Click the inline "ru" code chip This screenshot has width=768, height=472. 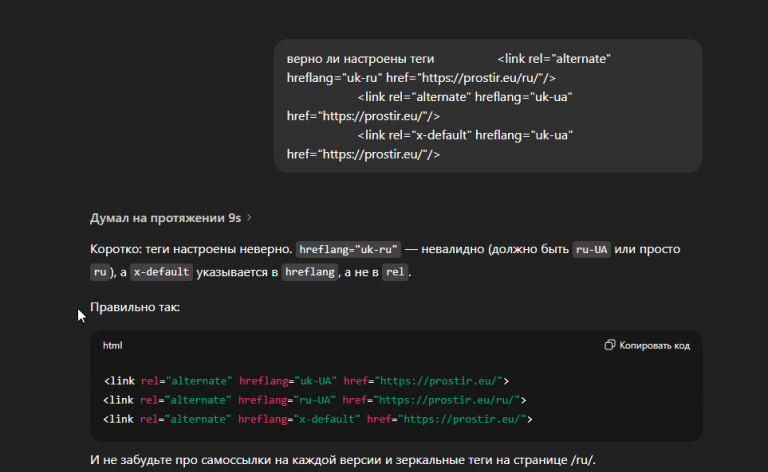click(99, 272)
